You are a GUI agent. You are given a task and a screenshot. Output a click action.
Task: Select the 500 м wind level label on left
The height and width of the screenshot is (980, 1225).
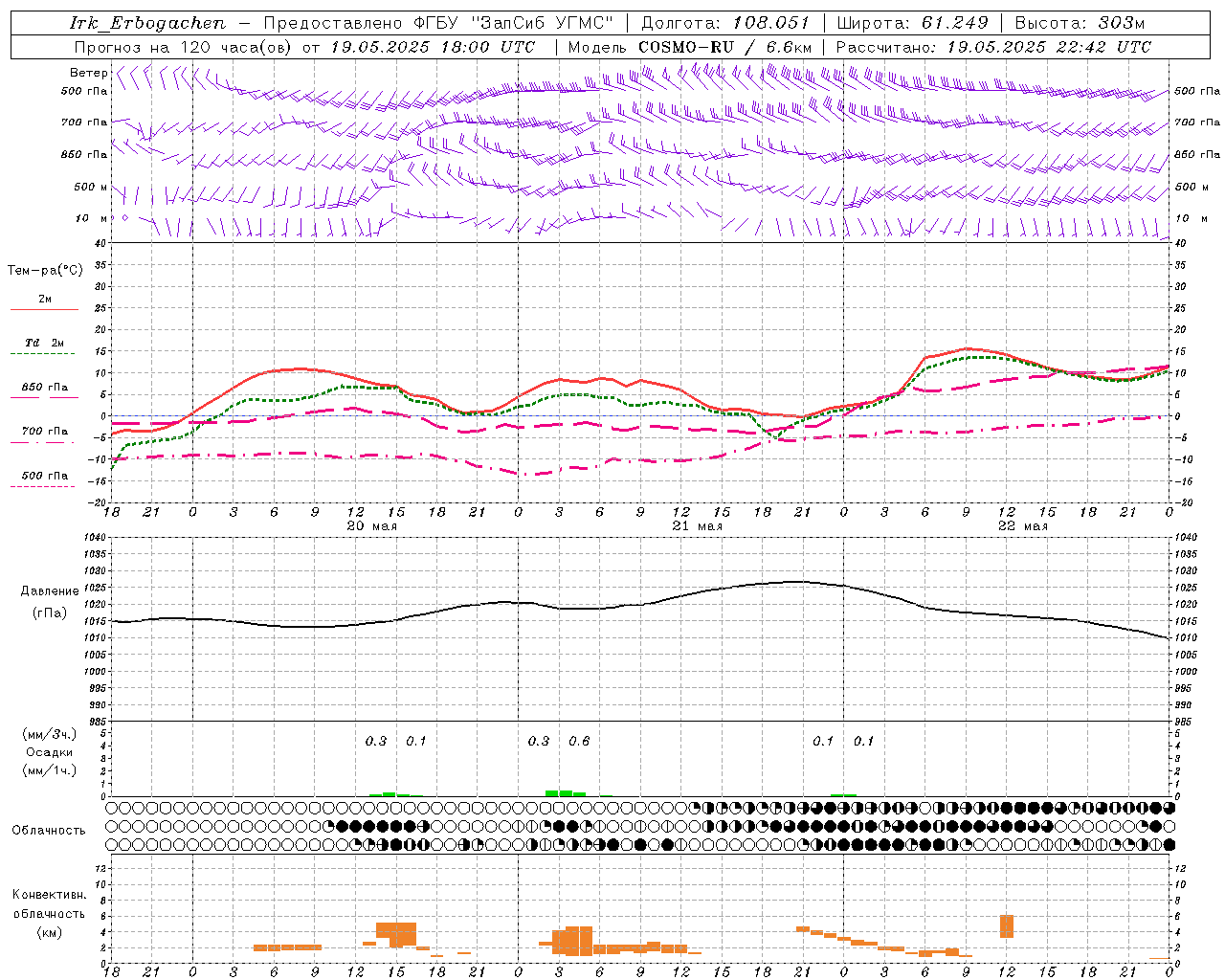tap(91, 187)
